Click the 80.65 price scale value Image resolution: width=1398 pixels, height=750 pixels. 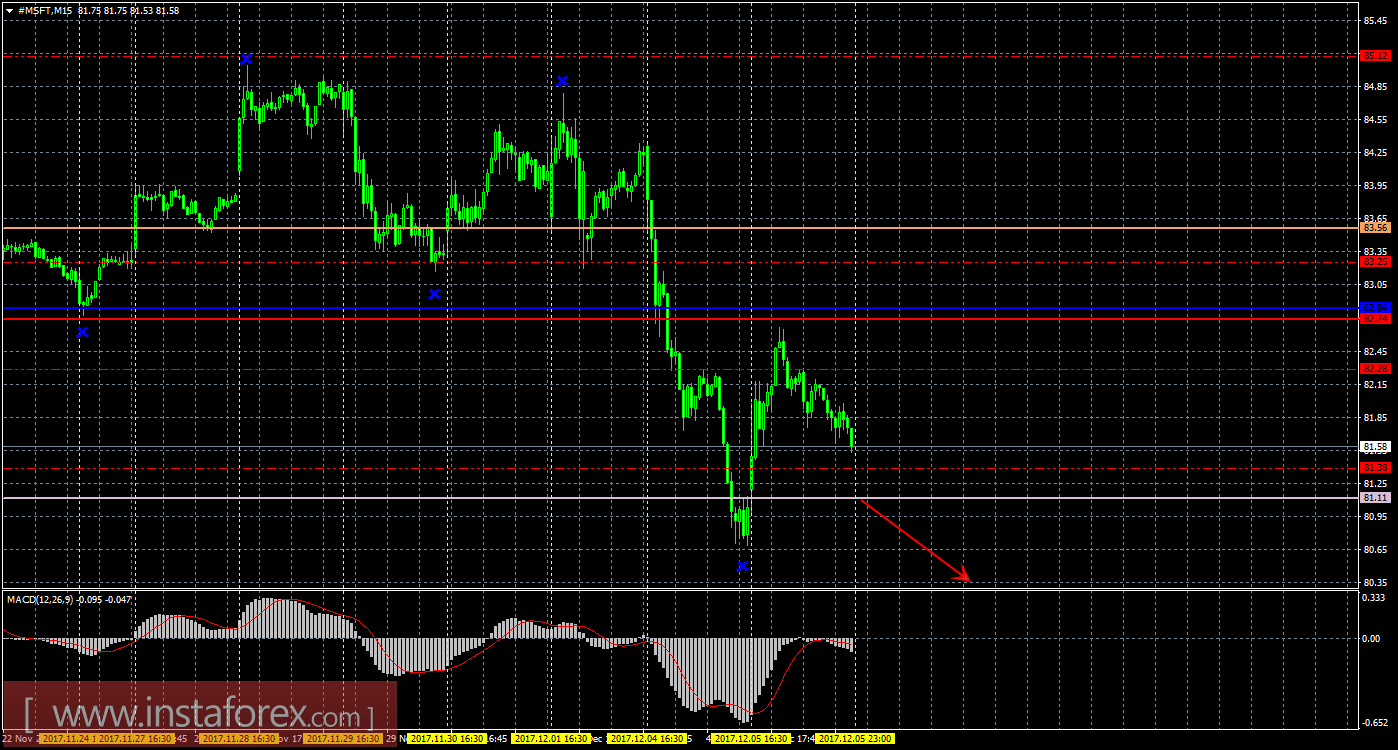click(x=1376, y=549)
